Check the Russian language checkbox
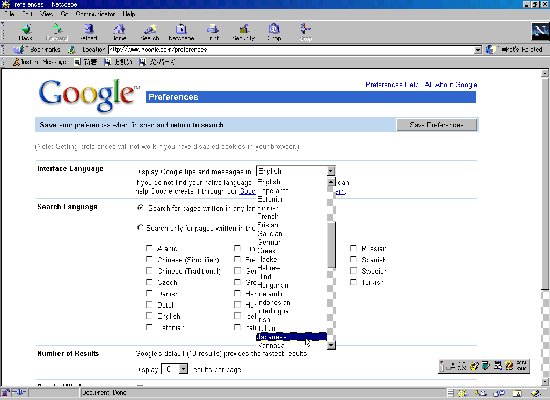The width and height of the screenshot is (550, 400). (x=353, y=248)
